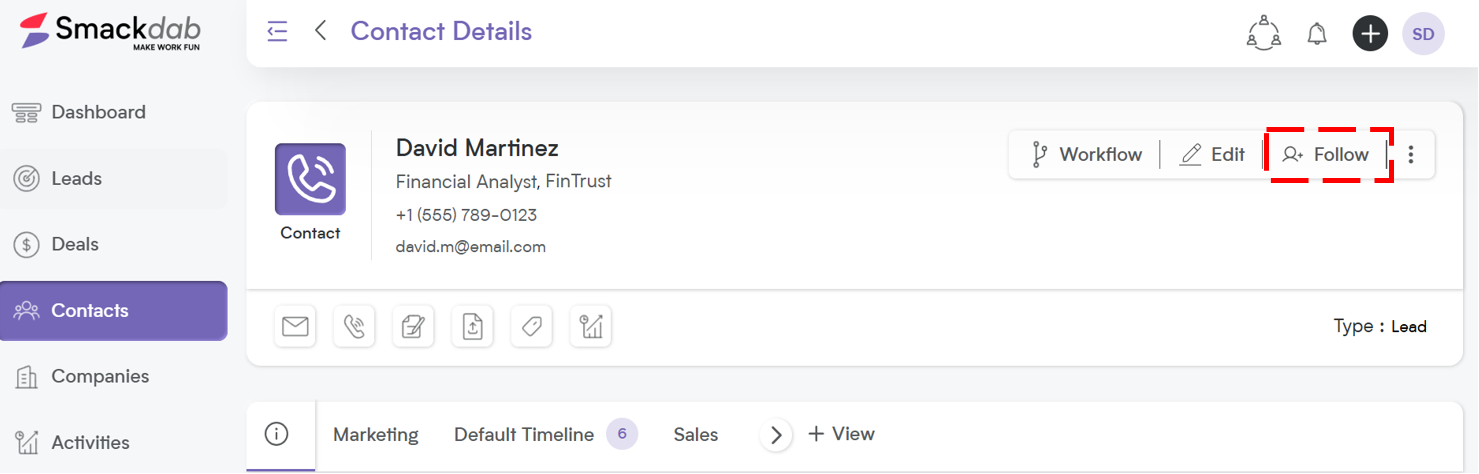Click the file upload icon
The width and height of the screenshot is (1479, 474).
coord(473,326)
